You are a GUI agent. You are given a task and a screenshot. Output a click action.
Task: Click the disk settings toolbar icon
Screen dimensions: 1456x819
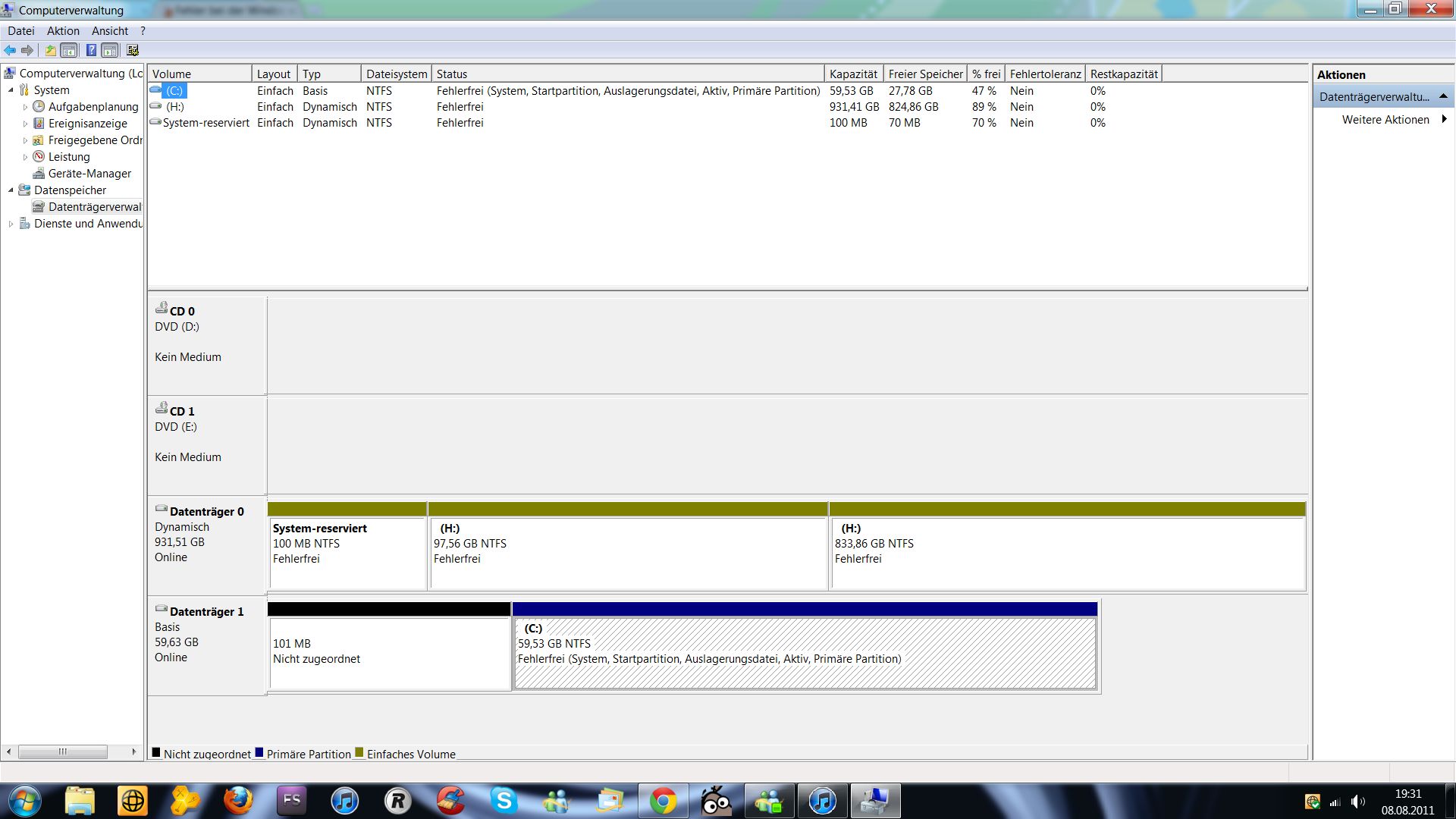click(x=133, y=51)
